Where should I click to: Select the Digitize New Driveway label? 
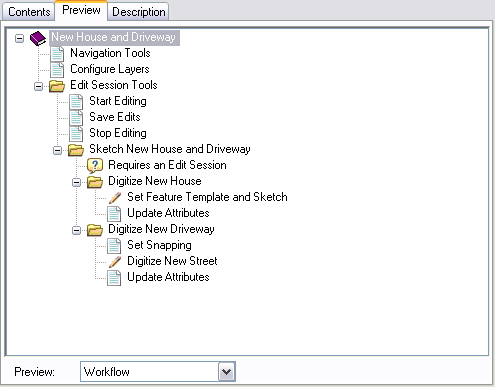pyautogui.click(x=161, y=229)
